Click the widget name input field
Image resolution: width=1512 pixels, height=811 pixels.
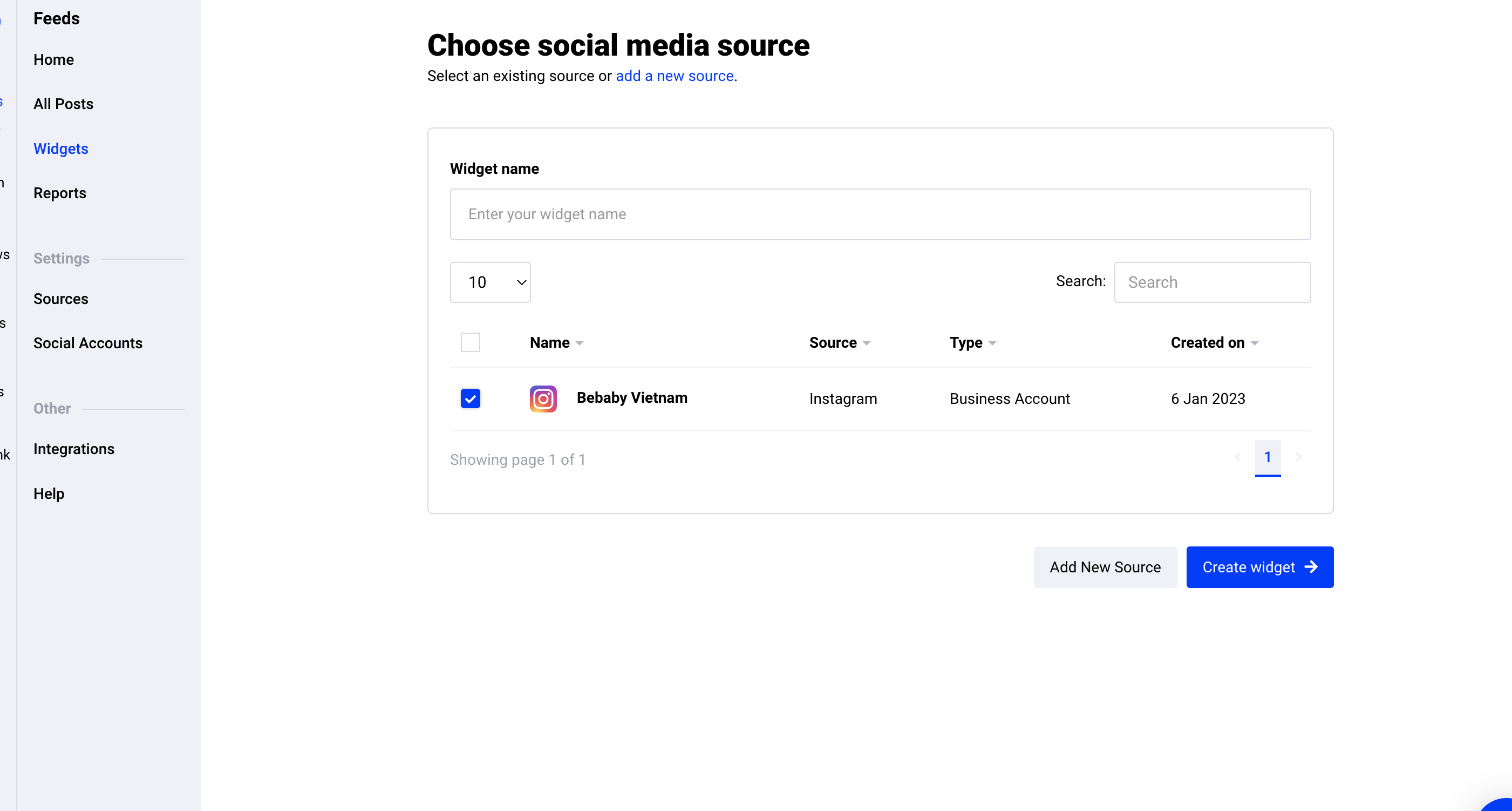pyautogui.click(x=880, y=214)
